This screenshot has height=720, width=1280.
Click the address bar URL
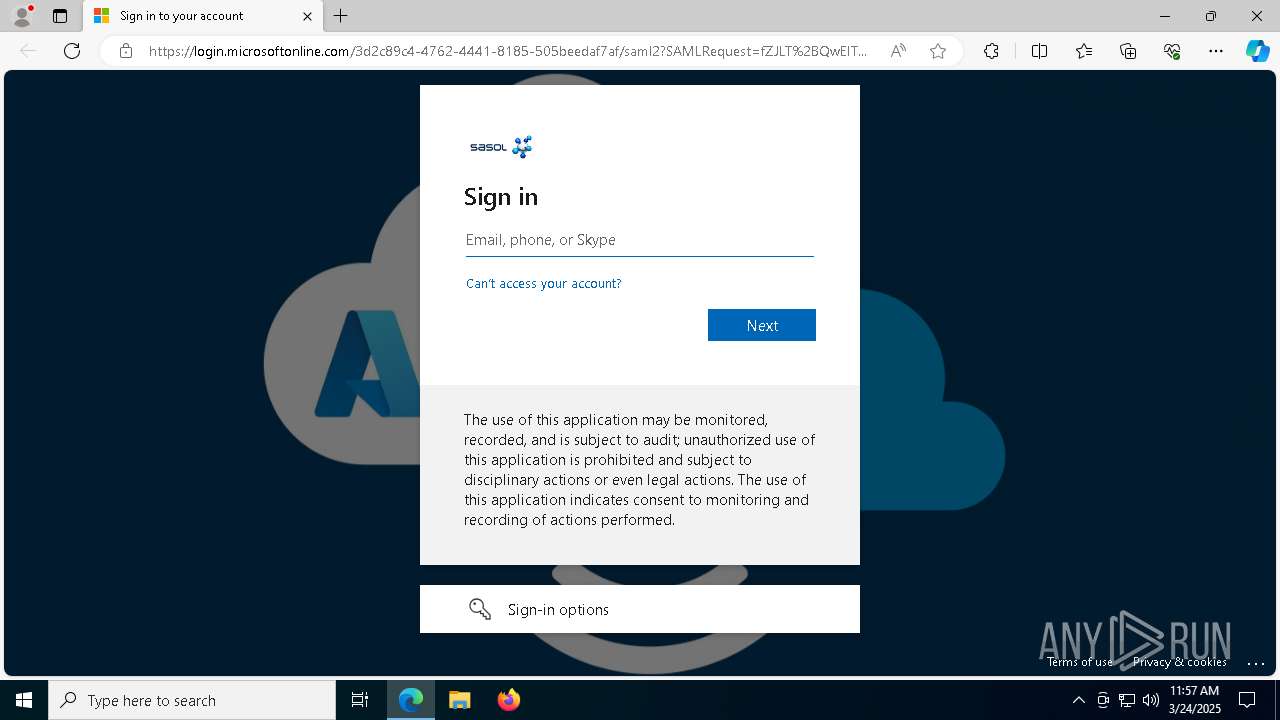pos(508,51)
